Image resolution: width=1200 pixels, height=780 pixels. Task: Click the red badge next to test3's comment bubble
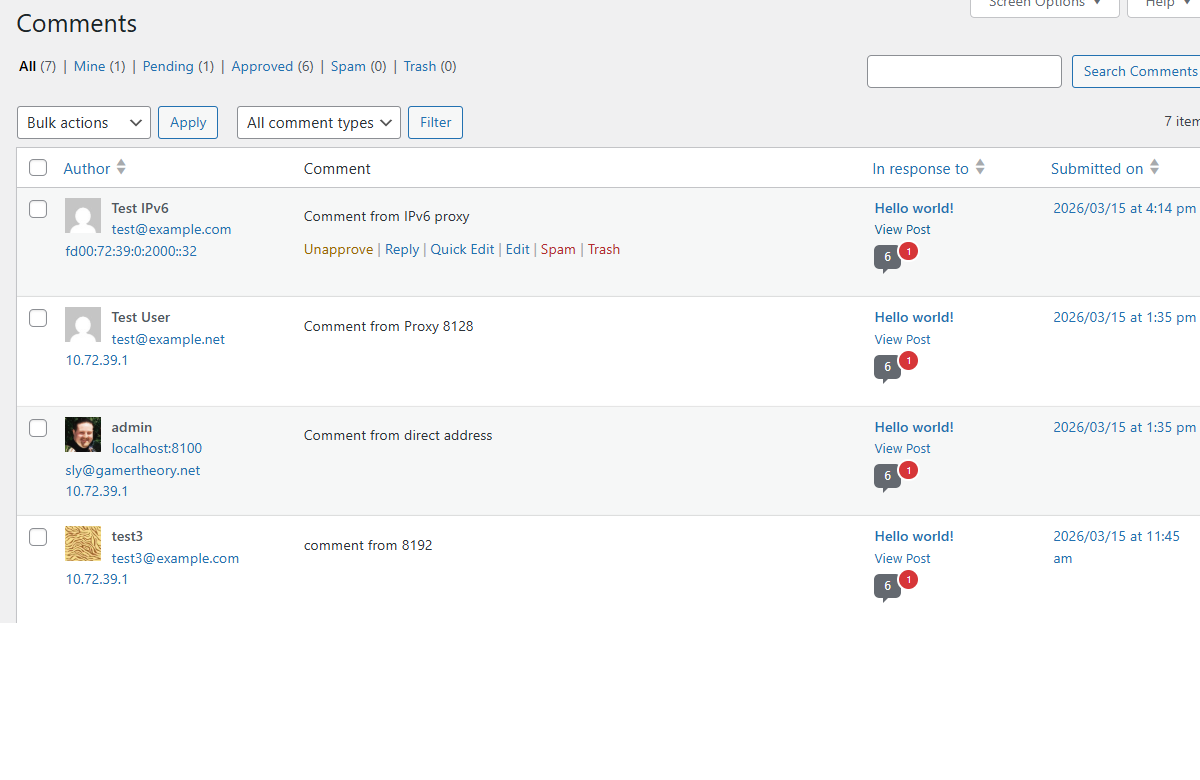[x=907, y=579]
